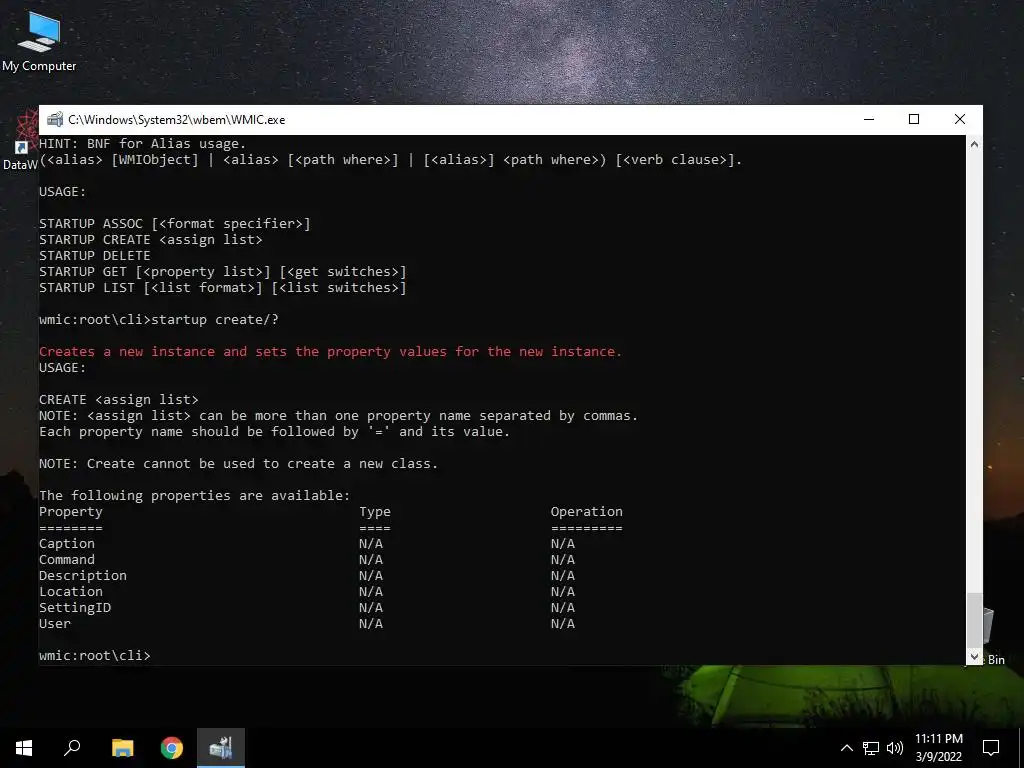Click the 'CREATE <assign list>' usage line
1024x768 pixels.
pos(118,400)
